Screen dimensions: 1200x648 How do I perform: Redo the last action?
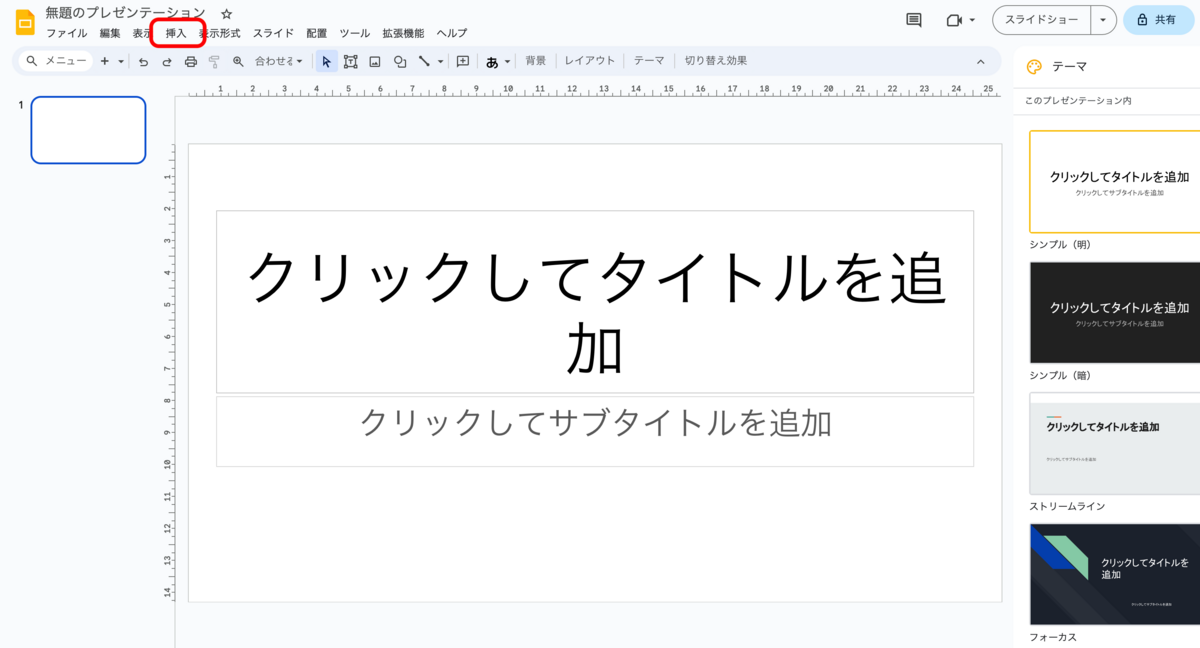click(167, 61)
